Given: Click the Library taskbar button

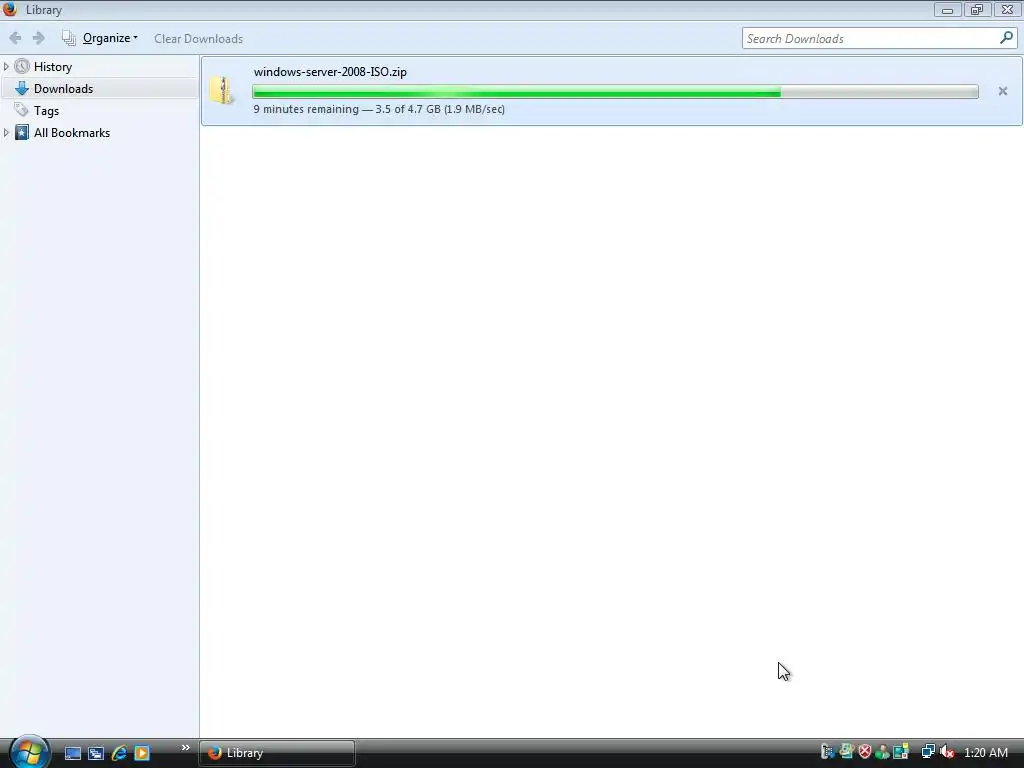Looking at the screenshot, I should (x=277, y=753).
